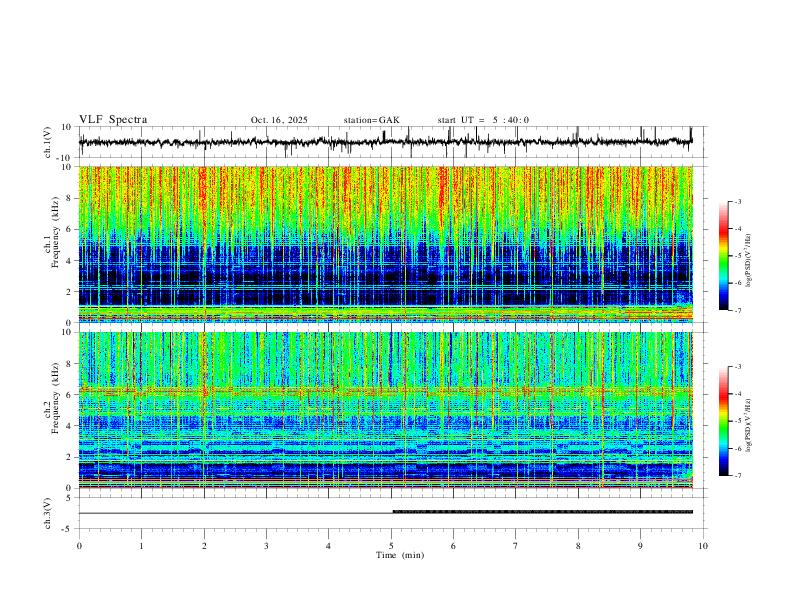The height and width of the screenshot is (612, 792).
Task: Click the "VLF Spectra" title text
Action: click(113, 120)
